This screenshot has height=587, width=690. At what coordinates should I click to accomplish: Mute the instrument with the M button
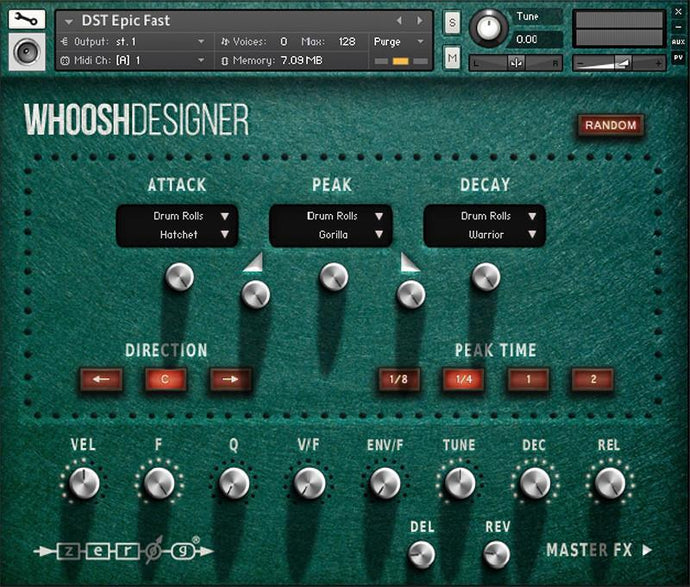[x=452, y=58]
